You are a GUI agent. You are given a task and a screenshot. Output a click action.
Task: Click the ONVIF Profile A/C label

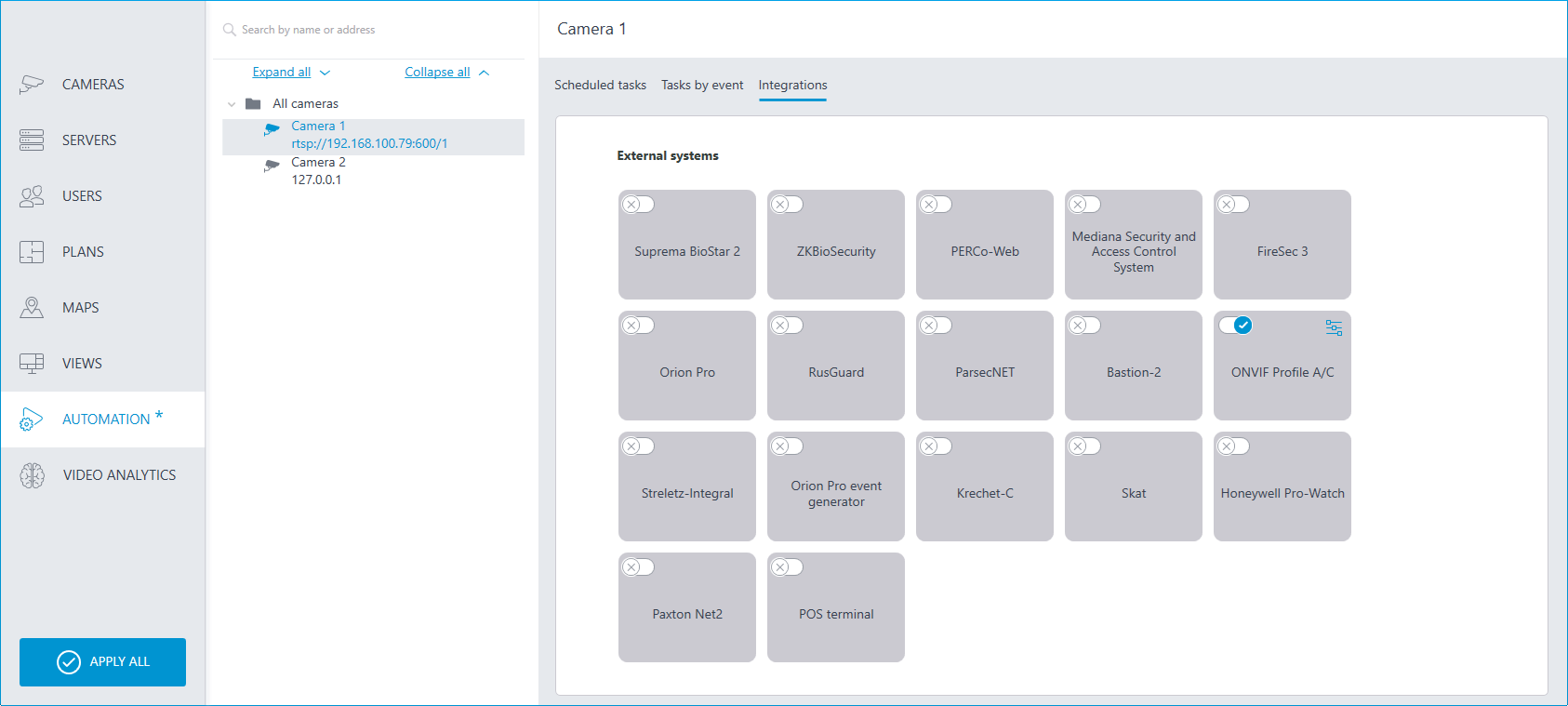point(1282,372)
